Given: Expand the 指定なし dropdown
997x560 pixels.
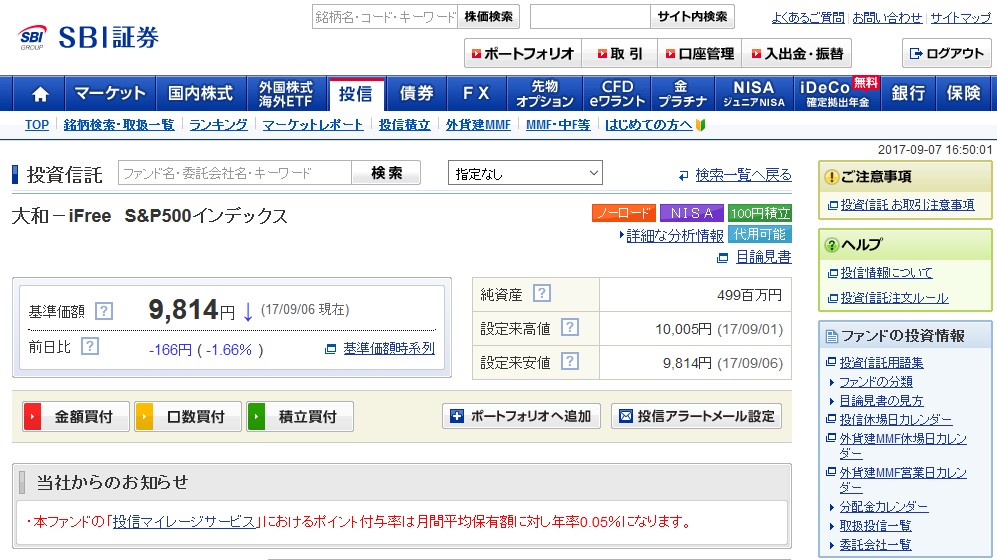Looking at the screenshot, I should 525,173.
